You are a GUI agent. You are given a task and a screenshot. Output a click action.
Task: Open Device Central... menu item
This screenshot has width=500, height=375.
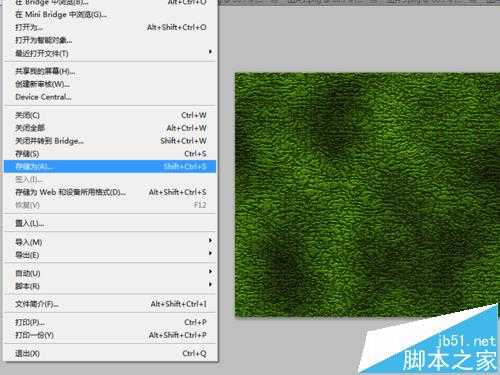point(110,97)
